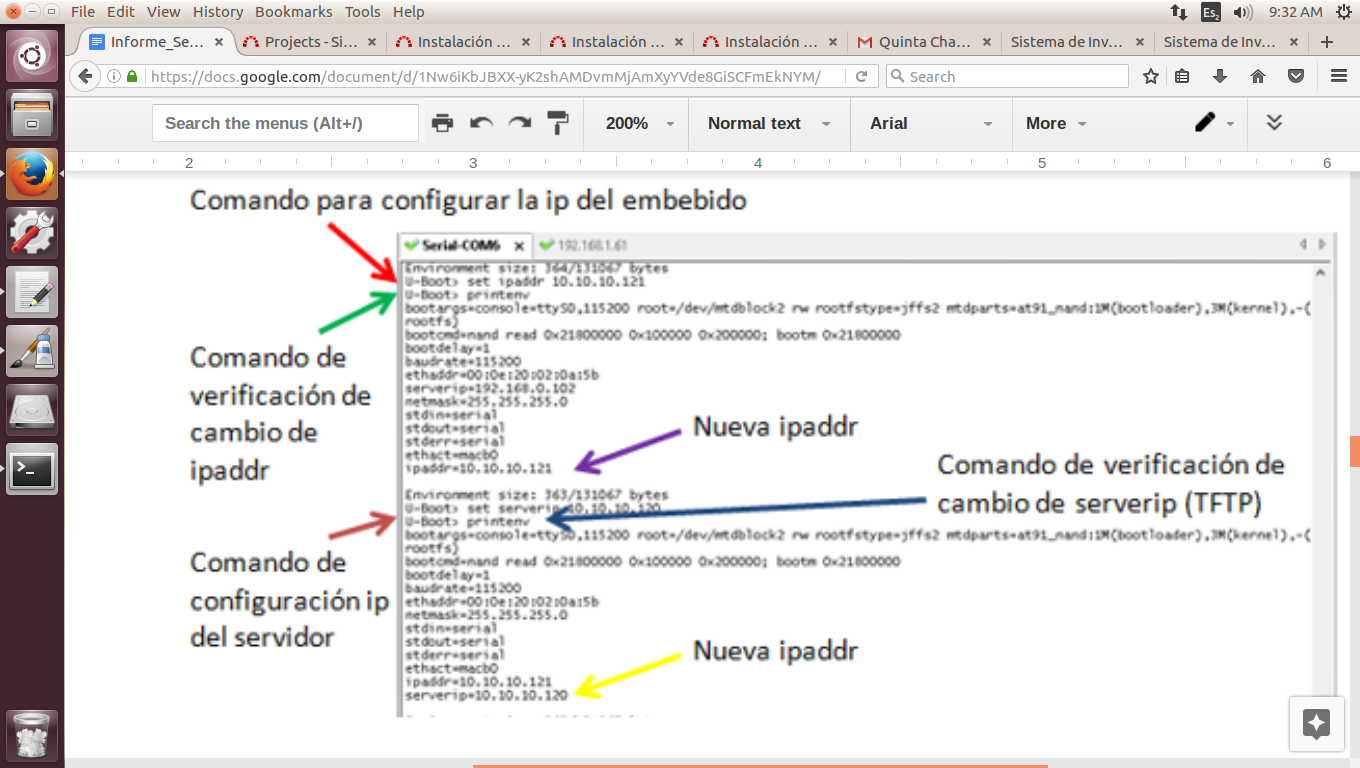
Task: Undo the last edit
Action: coord(482,123)
